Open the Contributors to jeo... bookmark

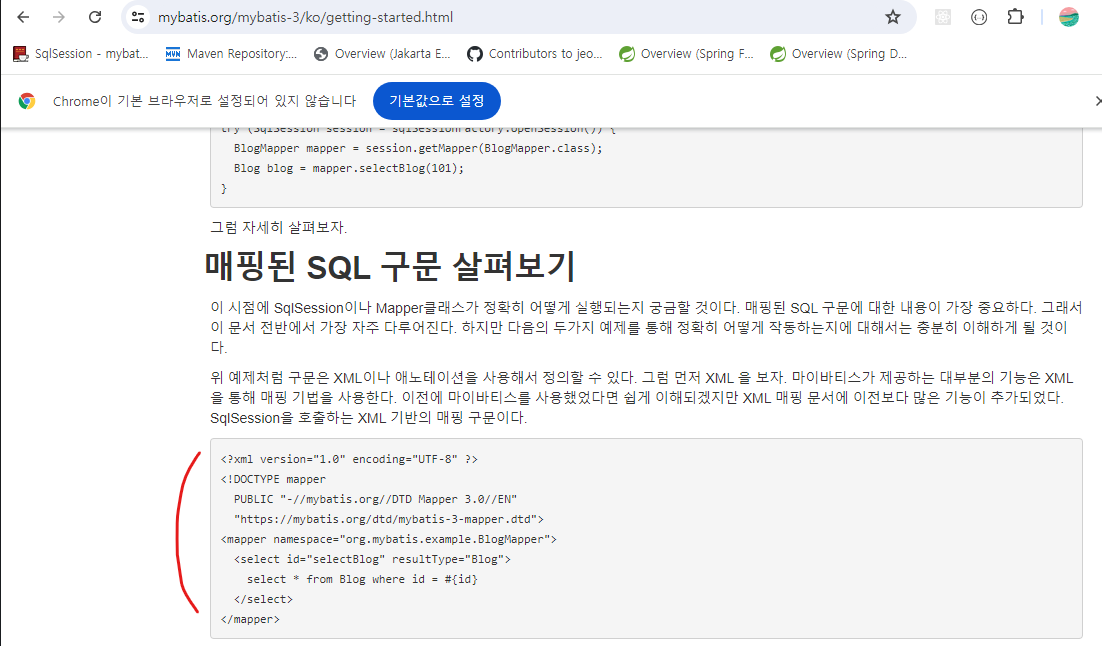535,53
